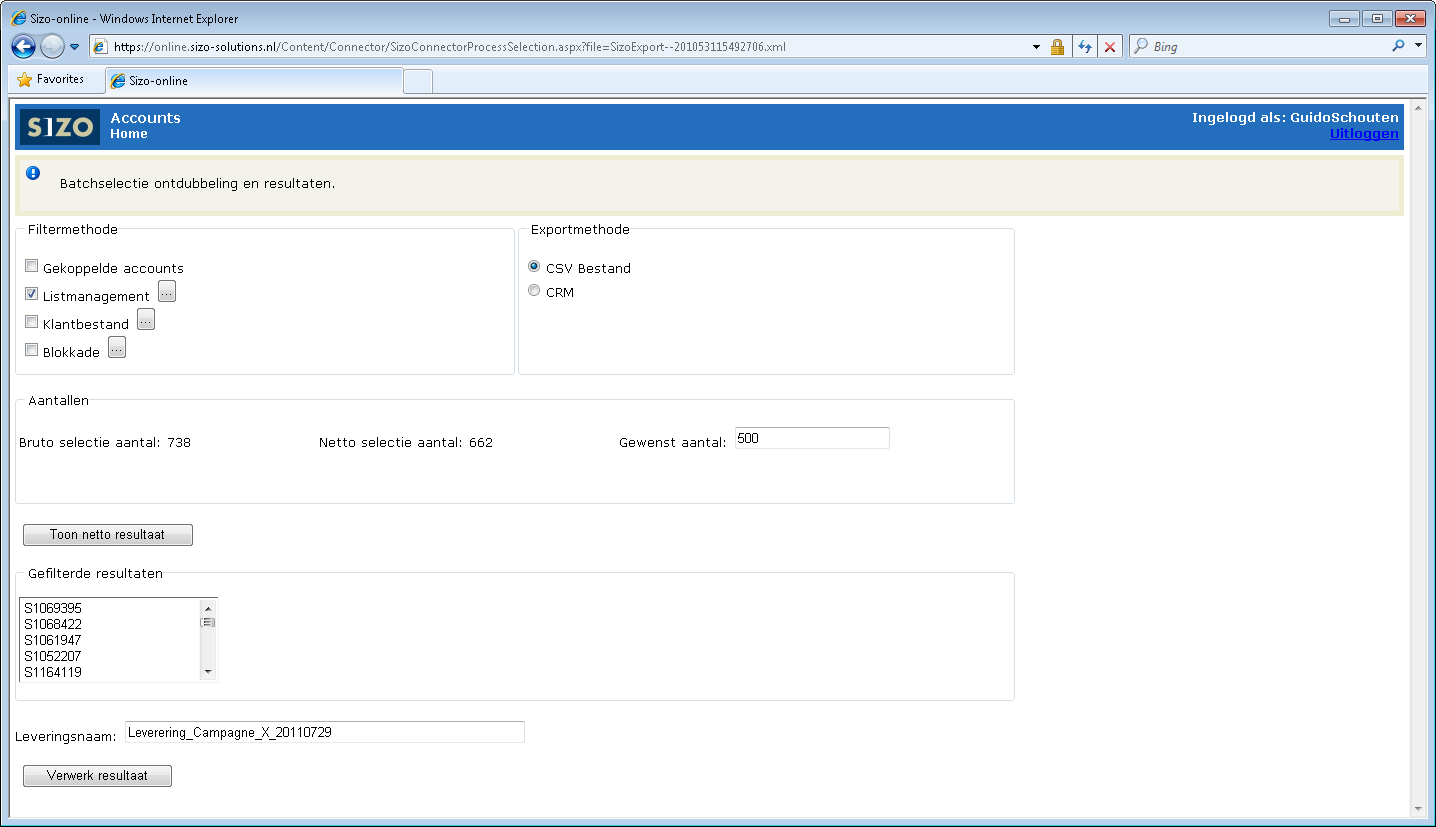Image resolution: width=1436 pixels, height=827 pixels.
Task: Open the Klantbestand ellipsis options button
Action: (x=146, y=319)
